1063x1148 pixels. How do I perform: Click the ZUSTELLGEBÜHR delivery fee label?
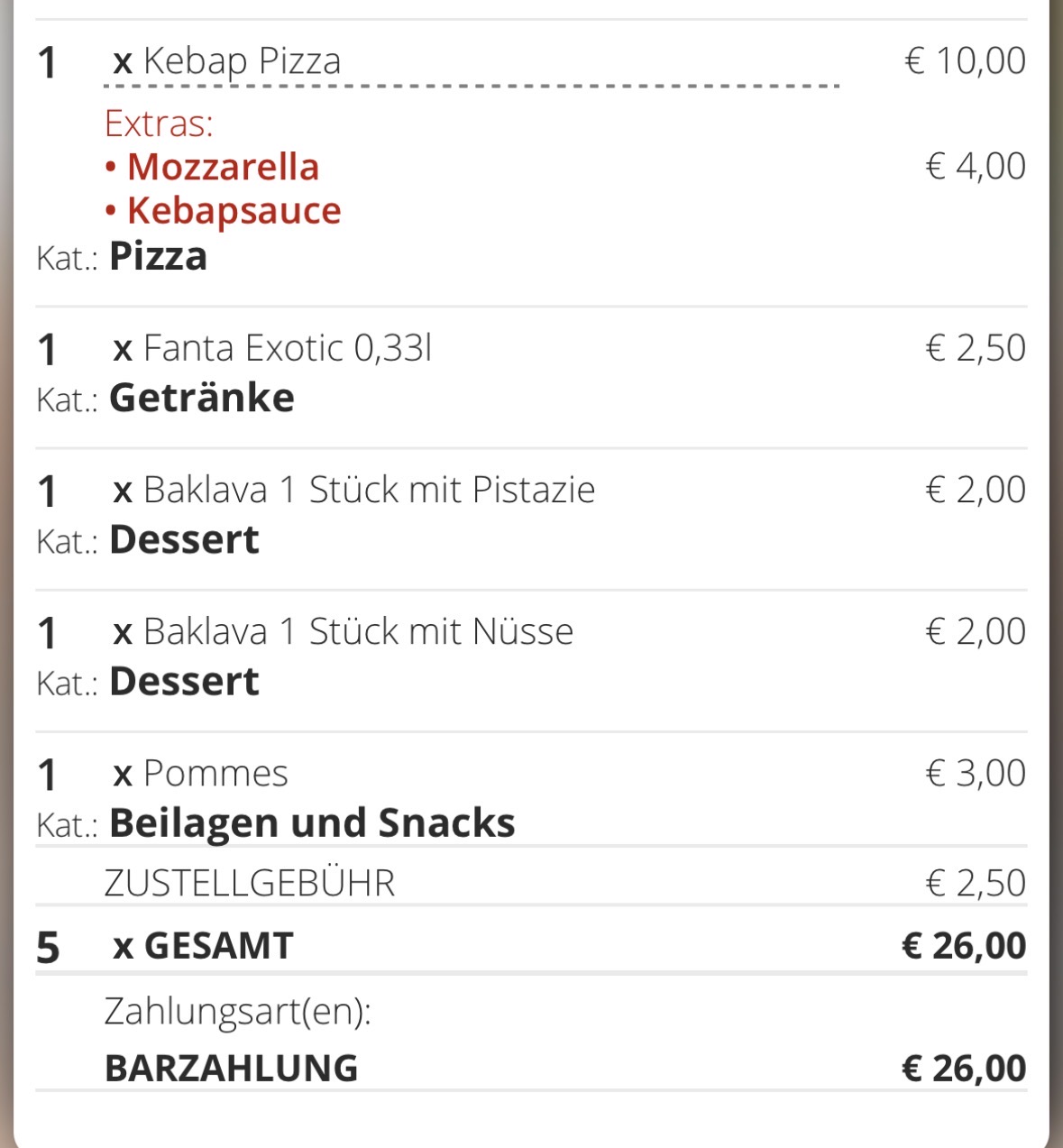(x=250, y=883)
